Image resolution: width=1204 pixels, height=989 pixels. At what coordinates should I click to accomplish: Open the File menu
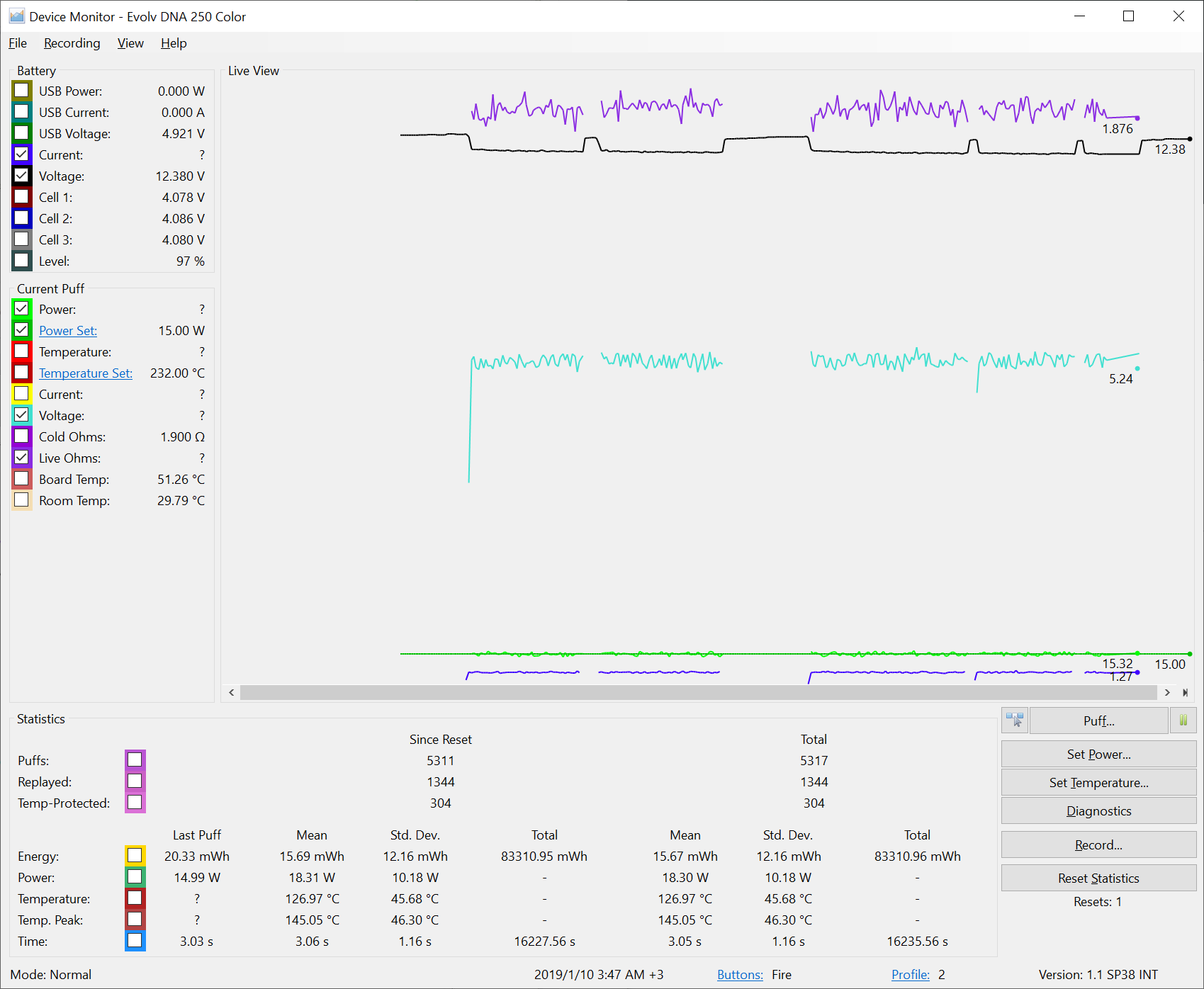(18, 43)
